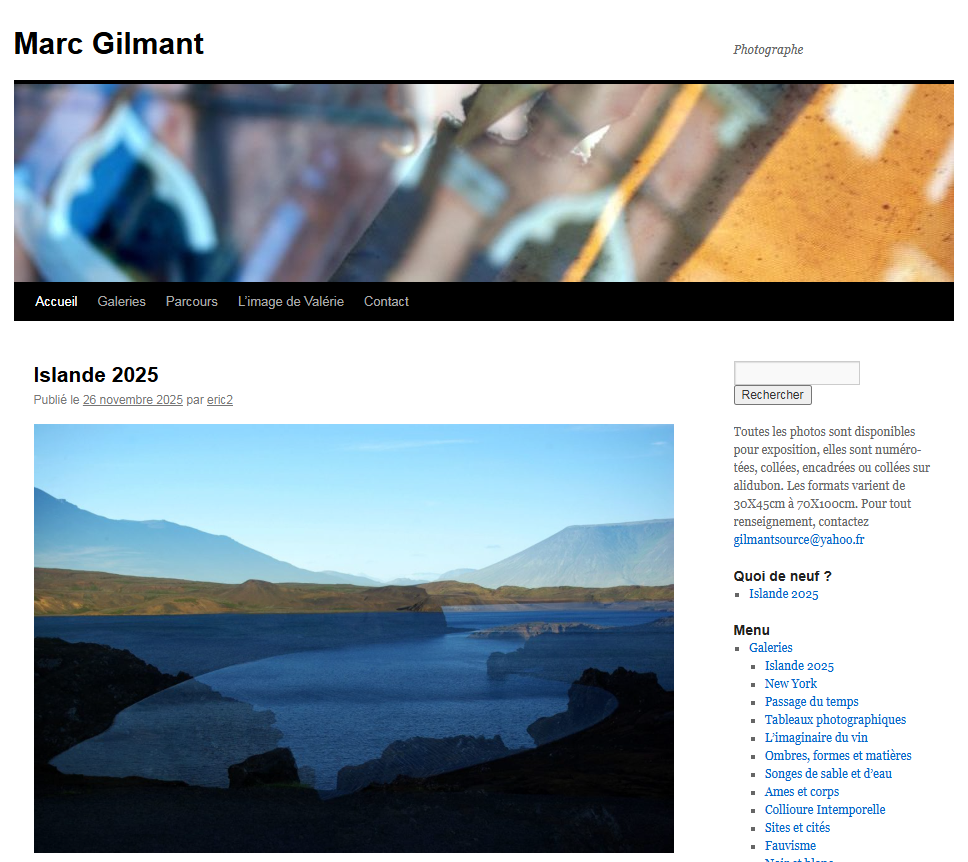Viewport: 968px width, 862px height.
Task: Click the gilmantsource@yahoo.fr email link
Action: click(798, 540)
